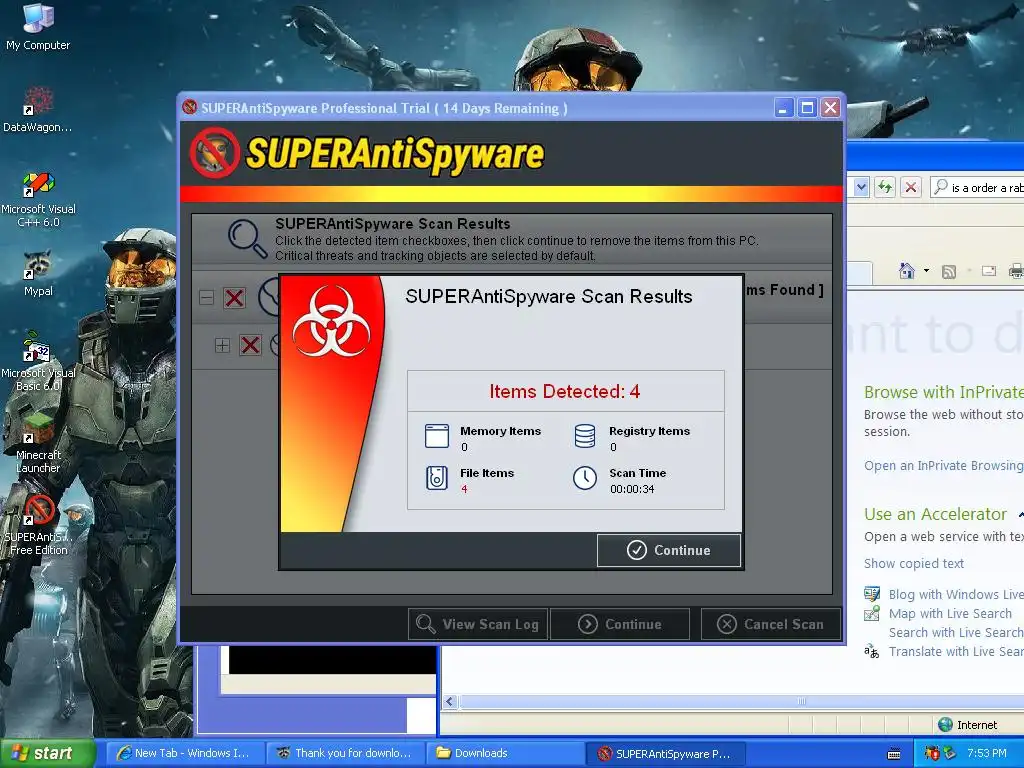
Task: Switch to New Tab - Windows Internet Explorer taskbar button
Action: pyautogui.click(x=185, y=753)
